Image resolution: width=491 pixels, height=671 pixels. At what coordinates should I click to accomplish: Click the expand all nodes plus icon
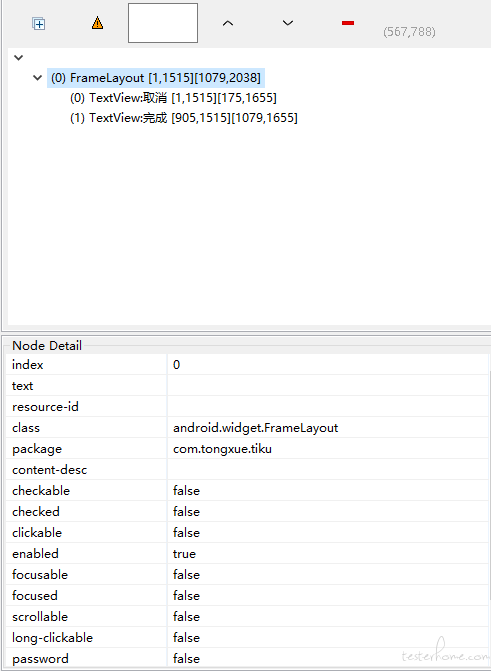click(x=39, y=24)
